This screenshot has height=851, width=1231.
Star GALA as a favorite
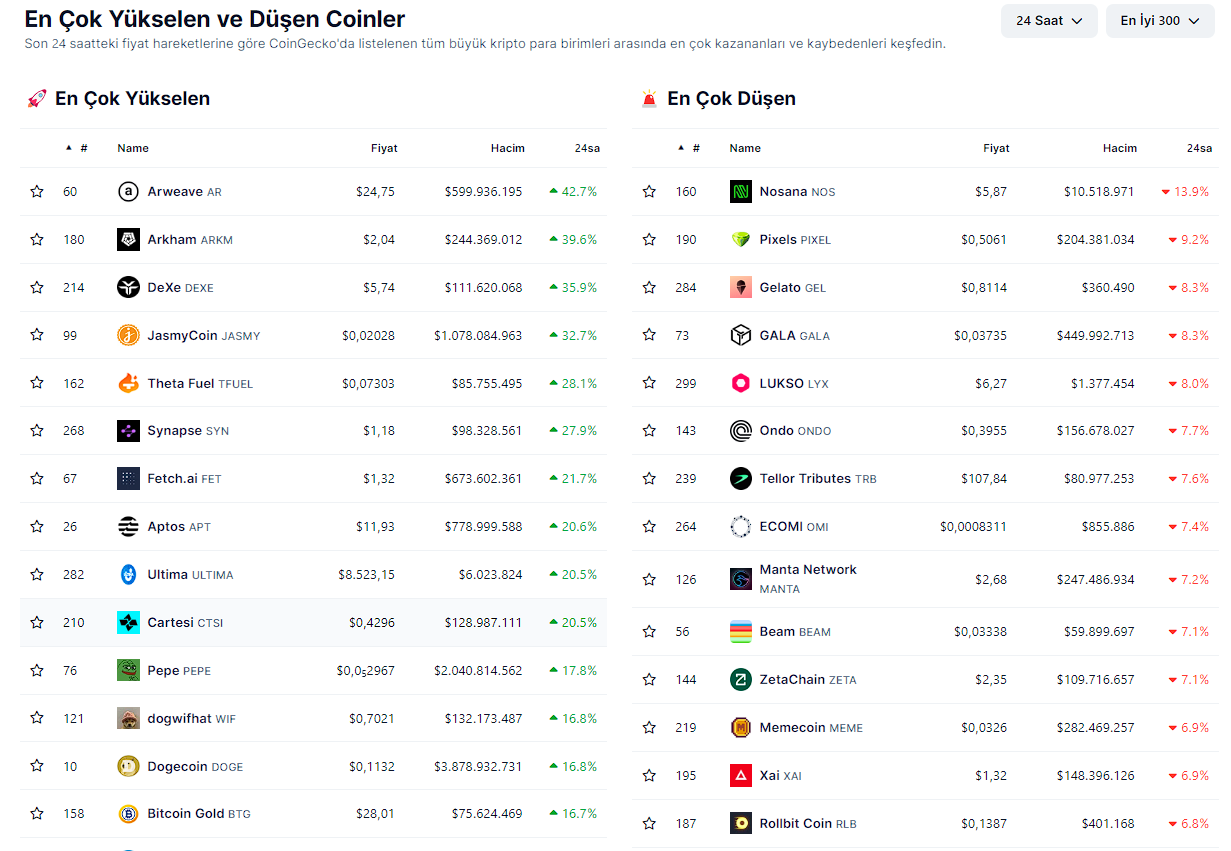[649, 335]
